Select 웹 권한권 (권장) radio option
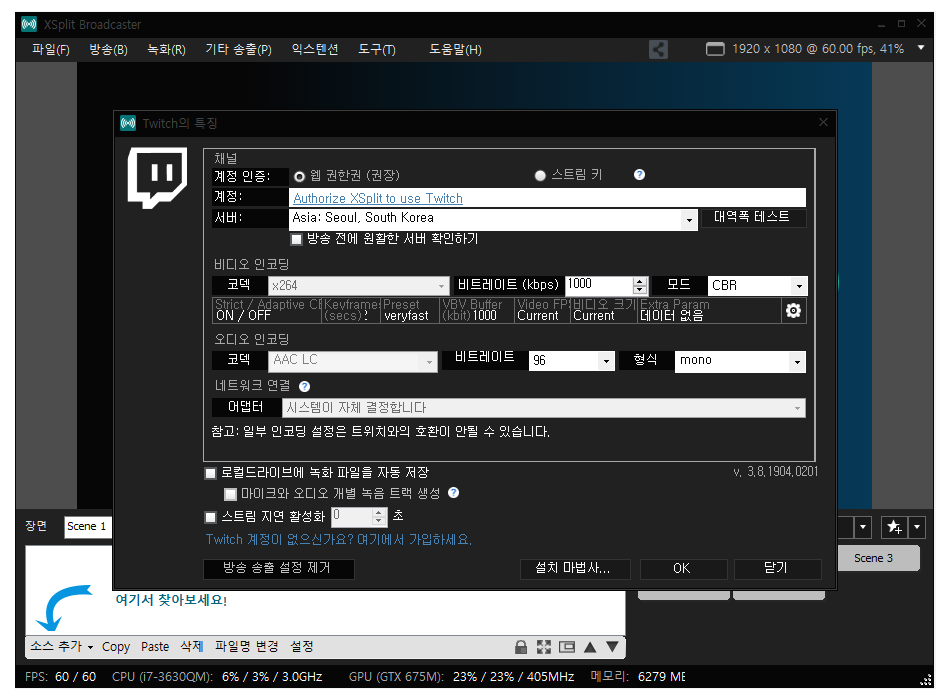 tap(299, 176)
